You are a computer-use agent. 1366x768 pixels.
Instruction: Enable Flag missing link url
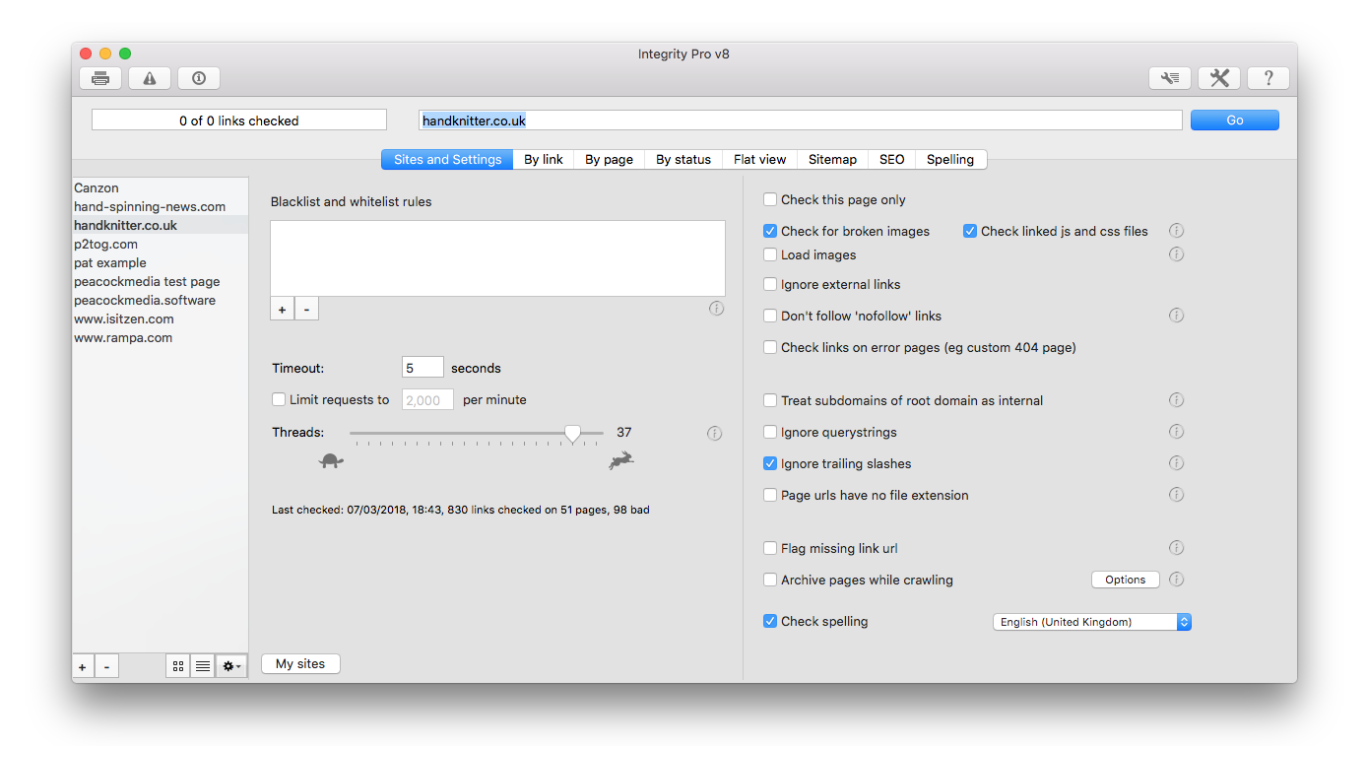tap(770, 549)
